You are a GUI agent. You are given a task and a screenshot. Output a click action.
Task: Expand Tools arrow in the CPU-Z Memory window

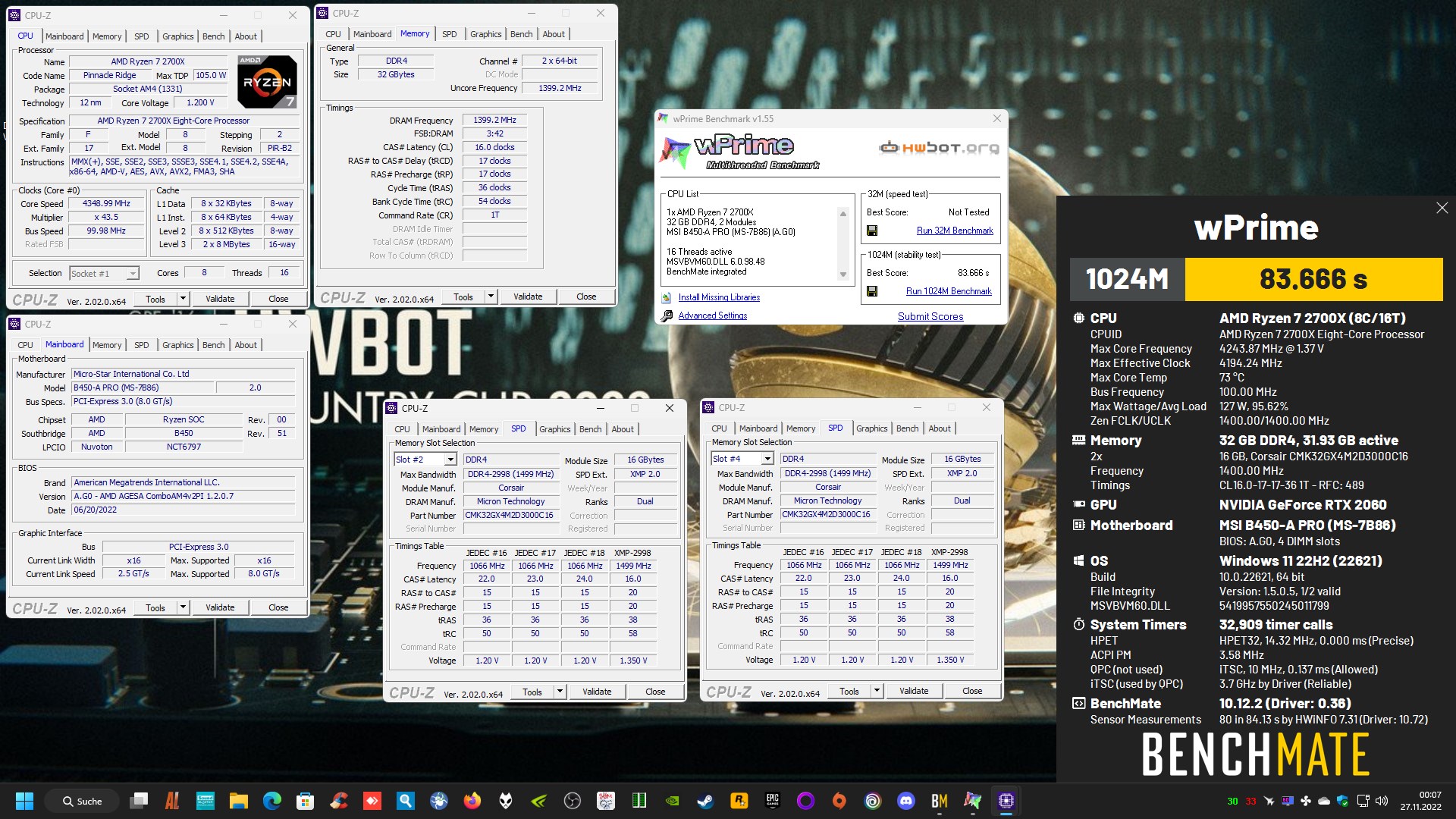(491, 297)
